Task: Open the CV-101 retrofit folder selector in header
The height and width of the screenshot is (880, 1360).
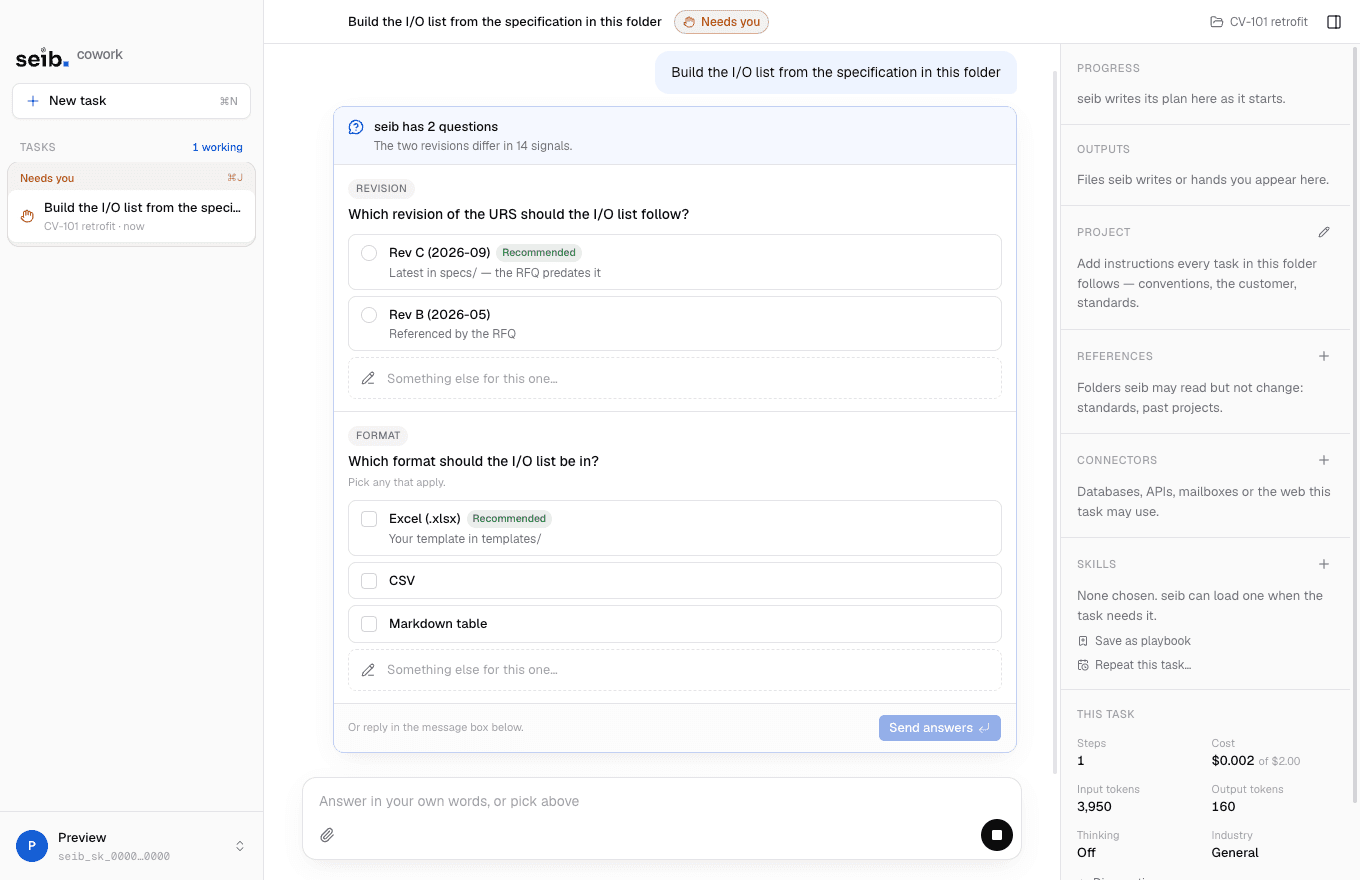Action: [1258, 22]
